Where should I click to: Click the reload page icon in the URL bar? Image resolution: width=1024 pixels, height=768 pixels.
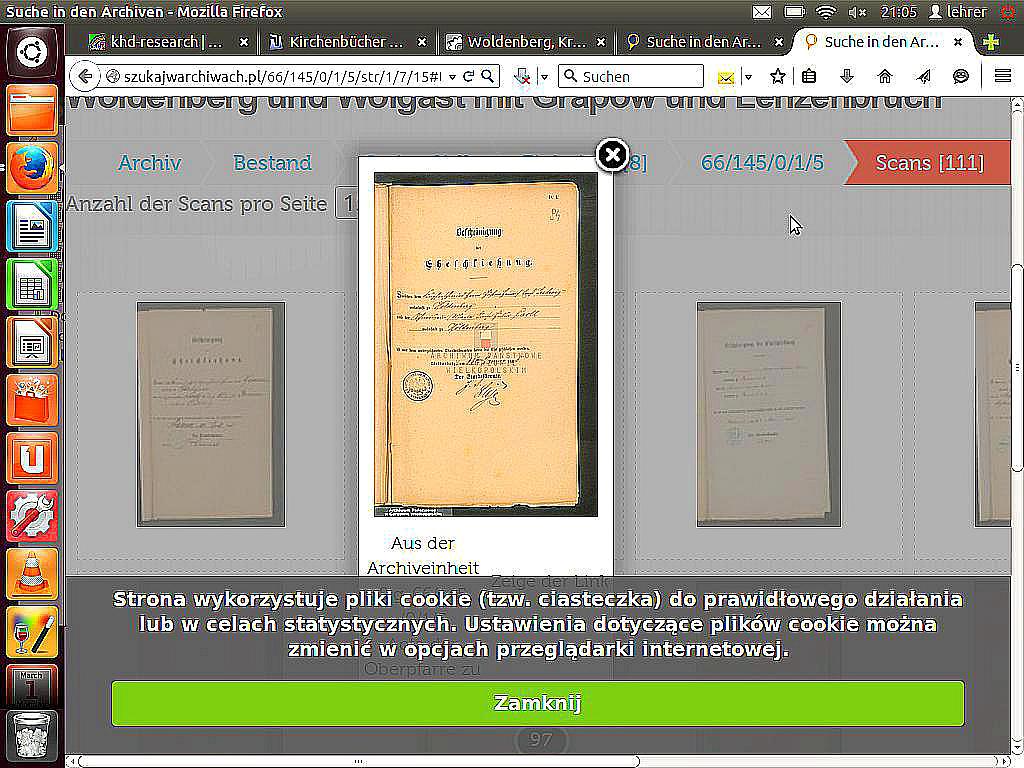470,76
